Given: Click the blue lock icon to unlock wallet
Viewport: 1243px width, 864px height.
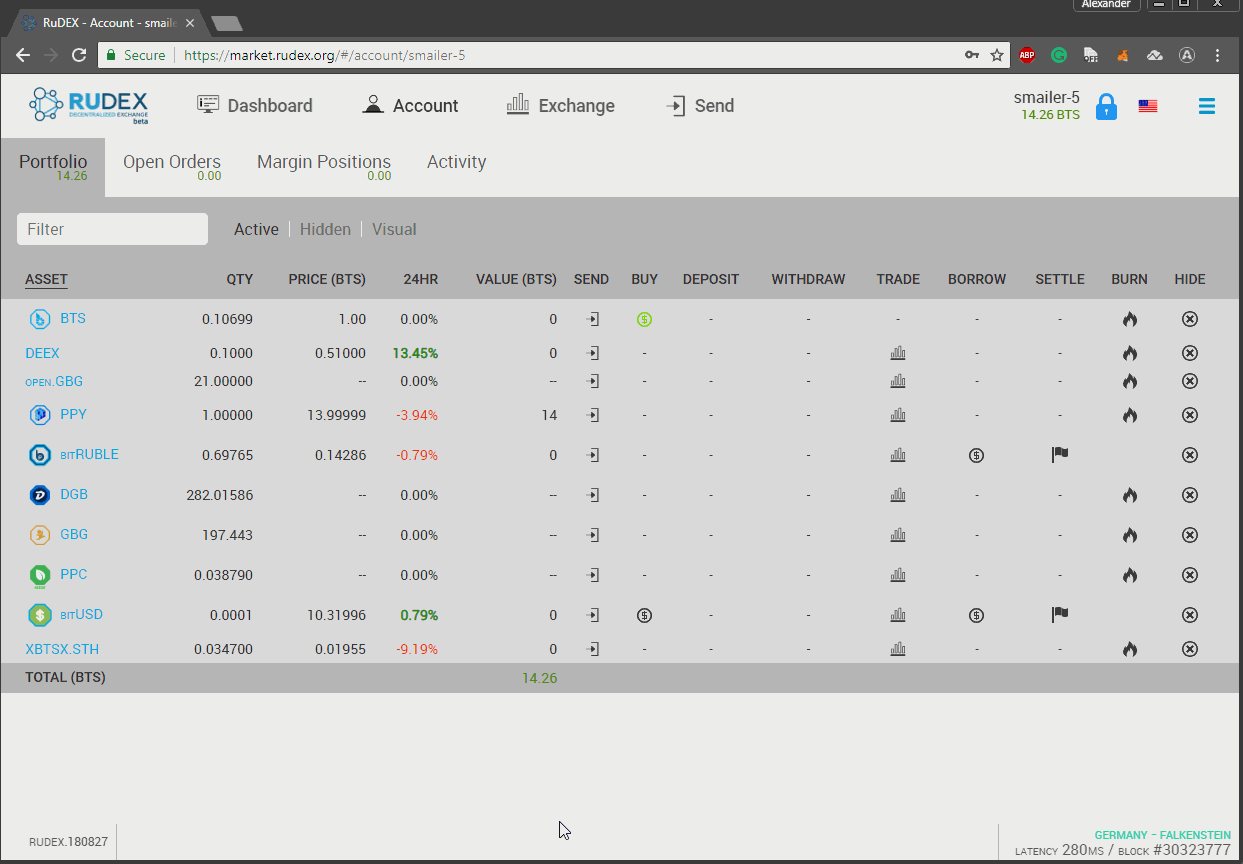Looking at the screenshot, I should point(1106,106).
